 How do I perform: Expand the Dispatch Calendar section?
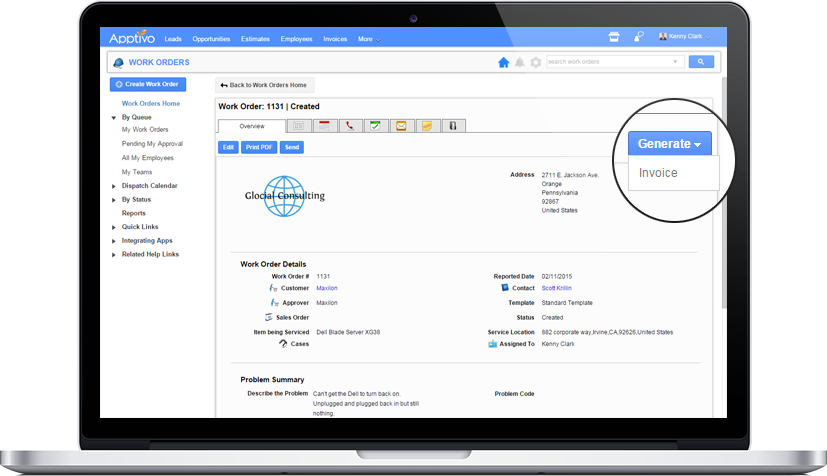[x=114, y=186]
